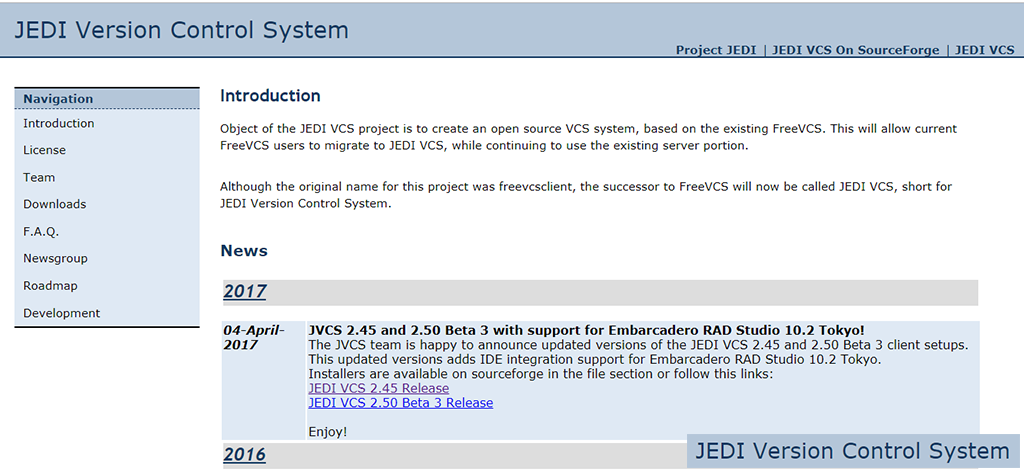Image resolution: width=1024 pixels, height=472 pixels.
Task: Follow the JEDI VCS 2.50 Beta 3 Release link
Action: [x=401, y=403]
